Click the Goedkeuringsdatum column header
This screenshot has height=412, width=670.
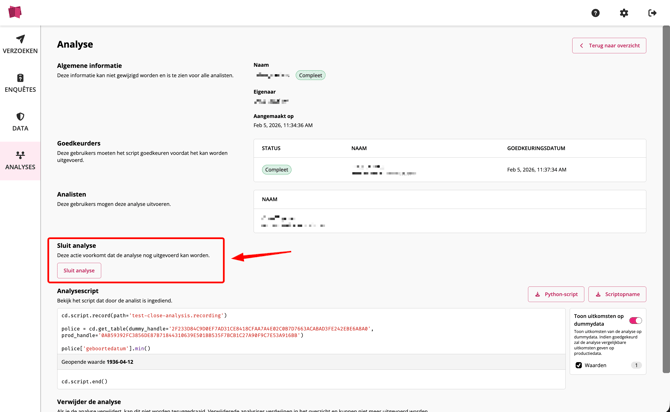coord(536,148)
